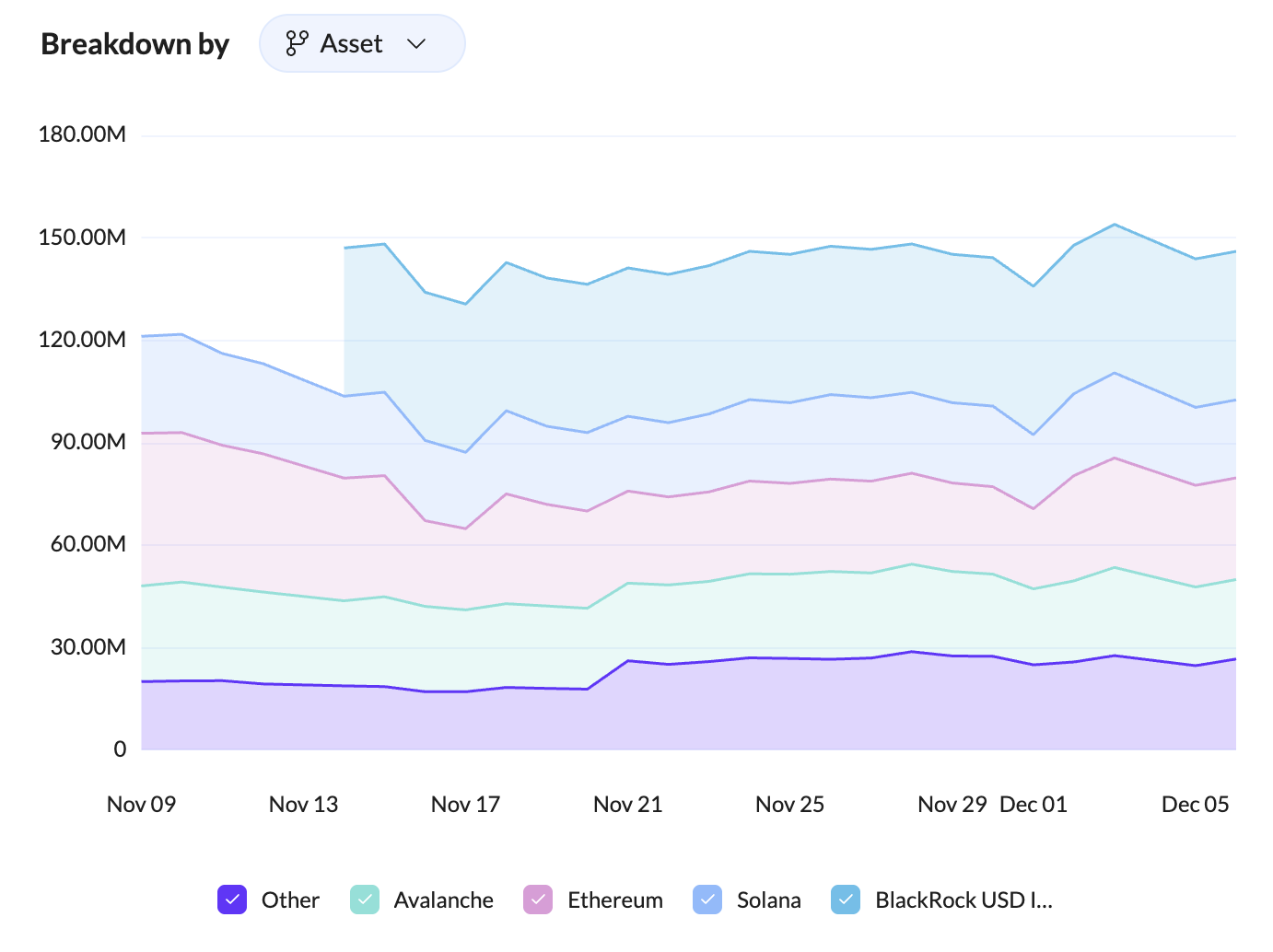Uncheck the Other series checkbox
1273x952 pixels.
coord(232,900)
